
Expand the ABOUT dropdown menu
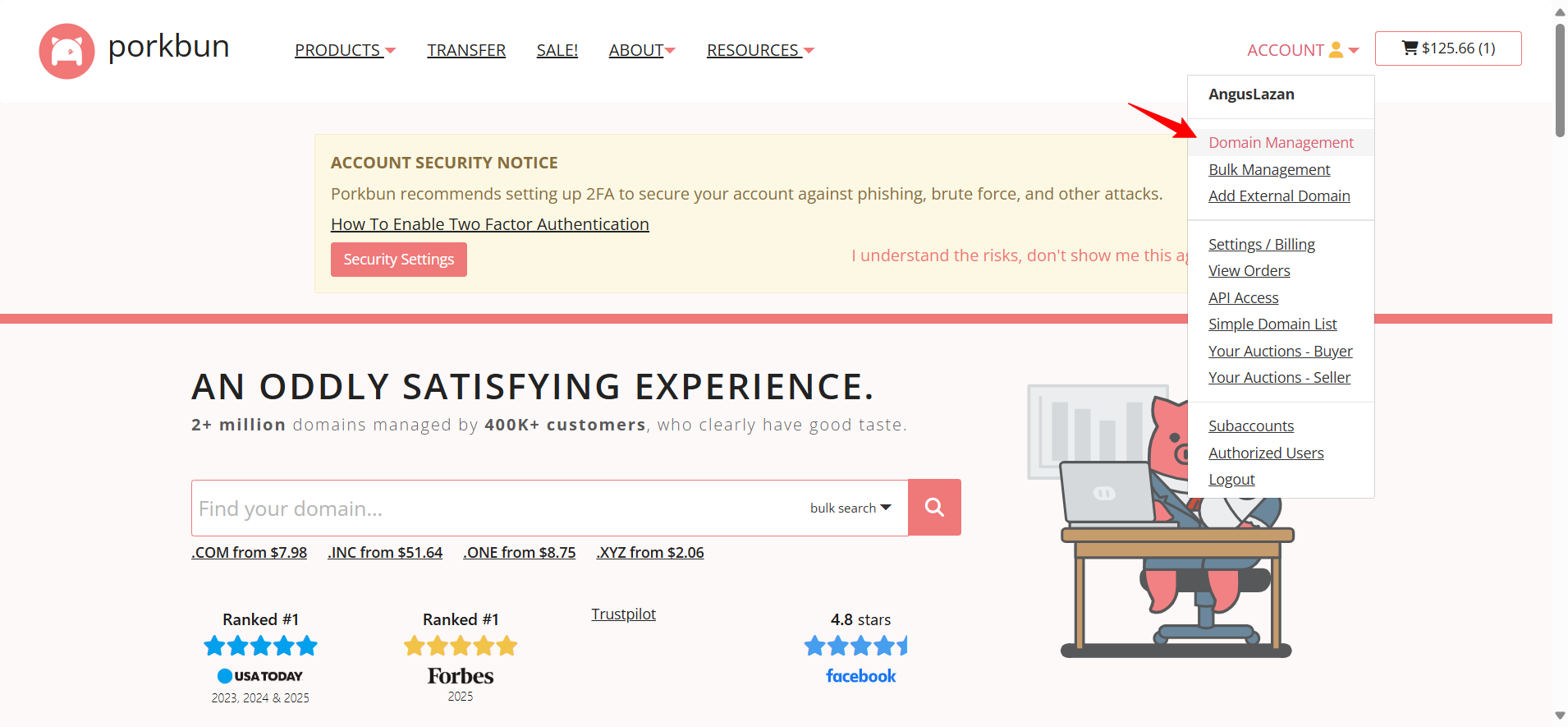(642, 50)
